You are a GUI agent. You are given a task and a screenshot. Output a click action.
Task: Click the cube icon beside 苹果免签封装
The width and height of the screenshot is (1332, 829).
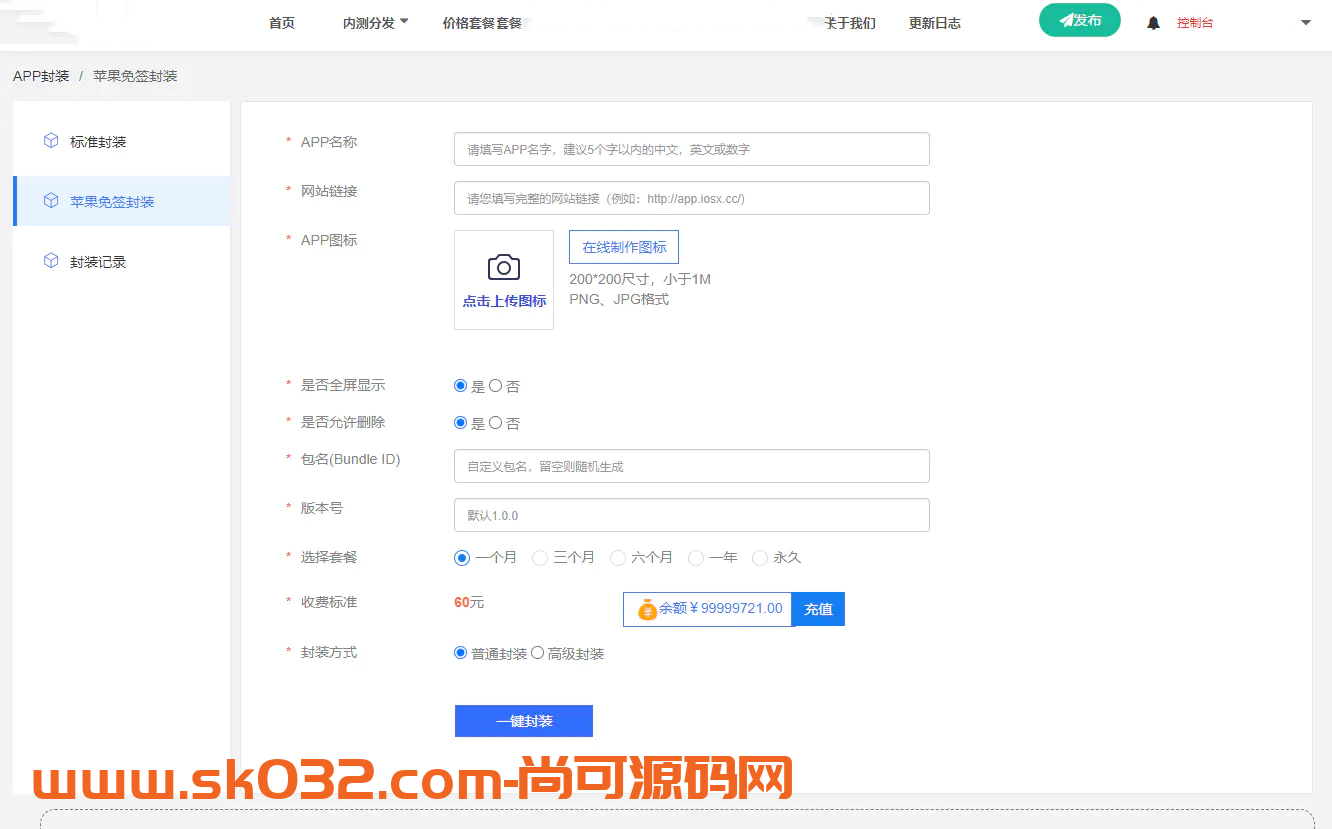[51, 201]
